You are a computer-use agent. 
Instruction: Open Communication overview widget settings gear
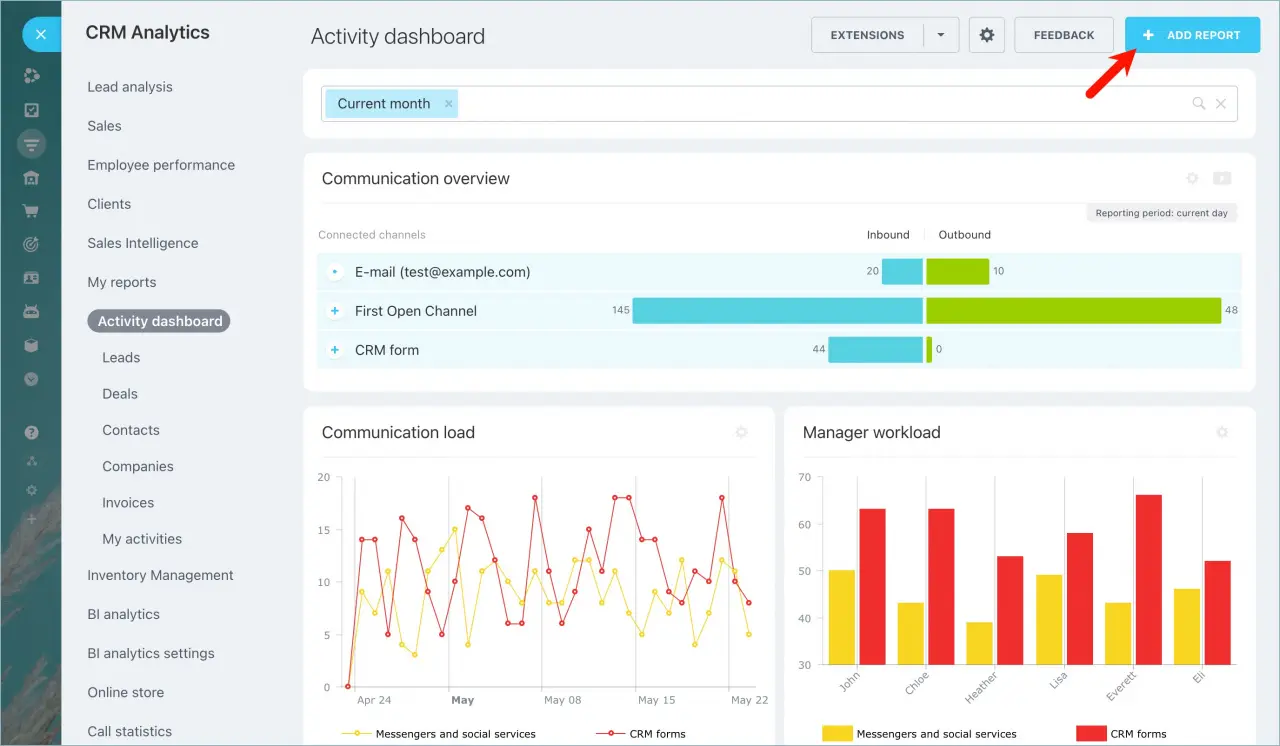pyautogui.click(x=1191, y=179)
